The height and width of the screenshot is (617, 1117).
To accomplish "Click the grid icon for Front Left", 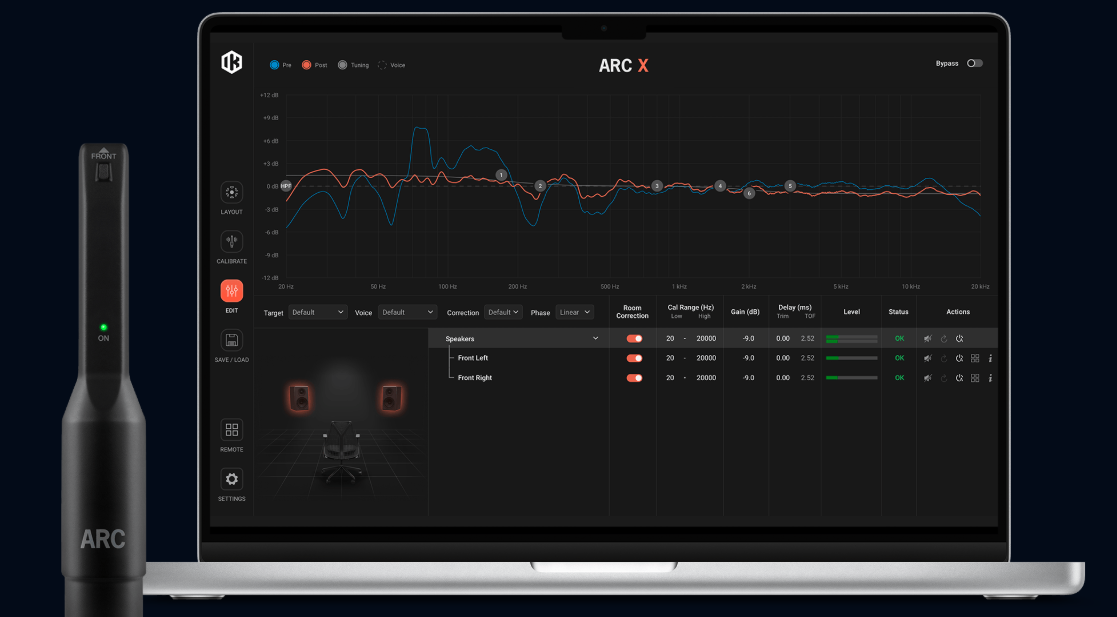I will (x=975, y=358).
